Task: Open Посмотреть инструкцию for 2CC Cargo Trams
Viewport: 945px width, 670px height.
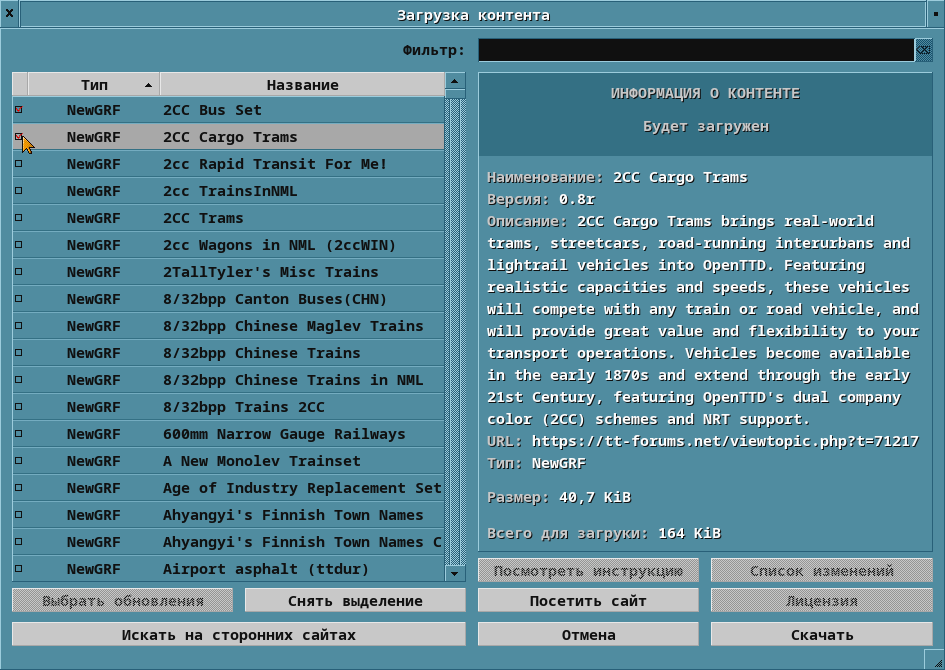Action: point(588,570)
